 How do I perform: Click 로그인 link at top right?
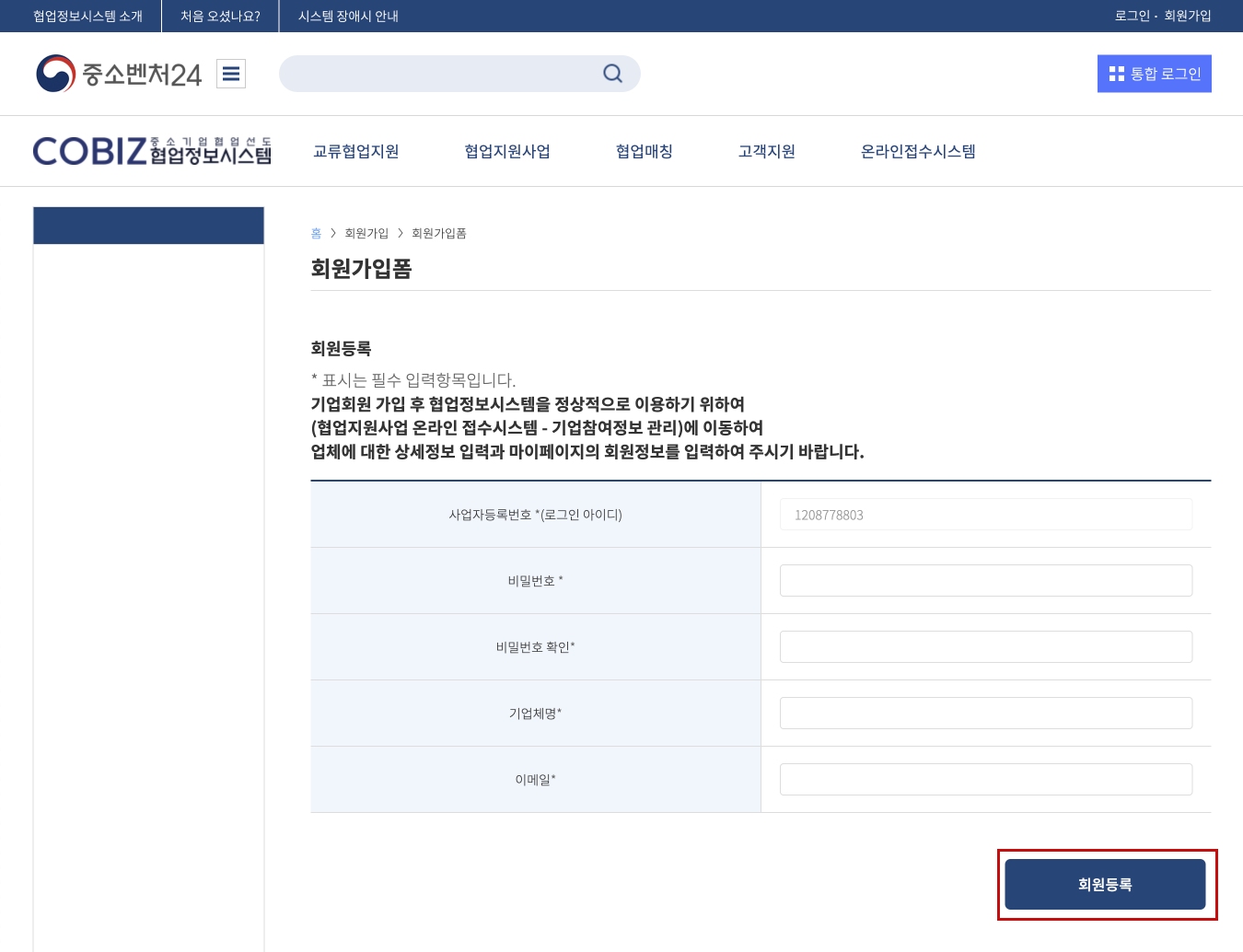1132,16
